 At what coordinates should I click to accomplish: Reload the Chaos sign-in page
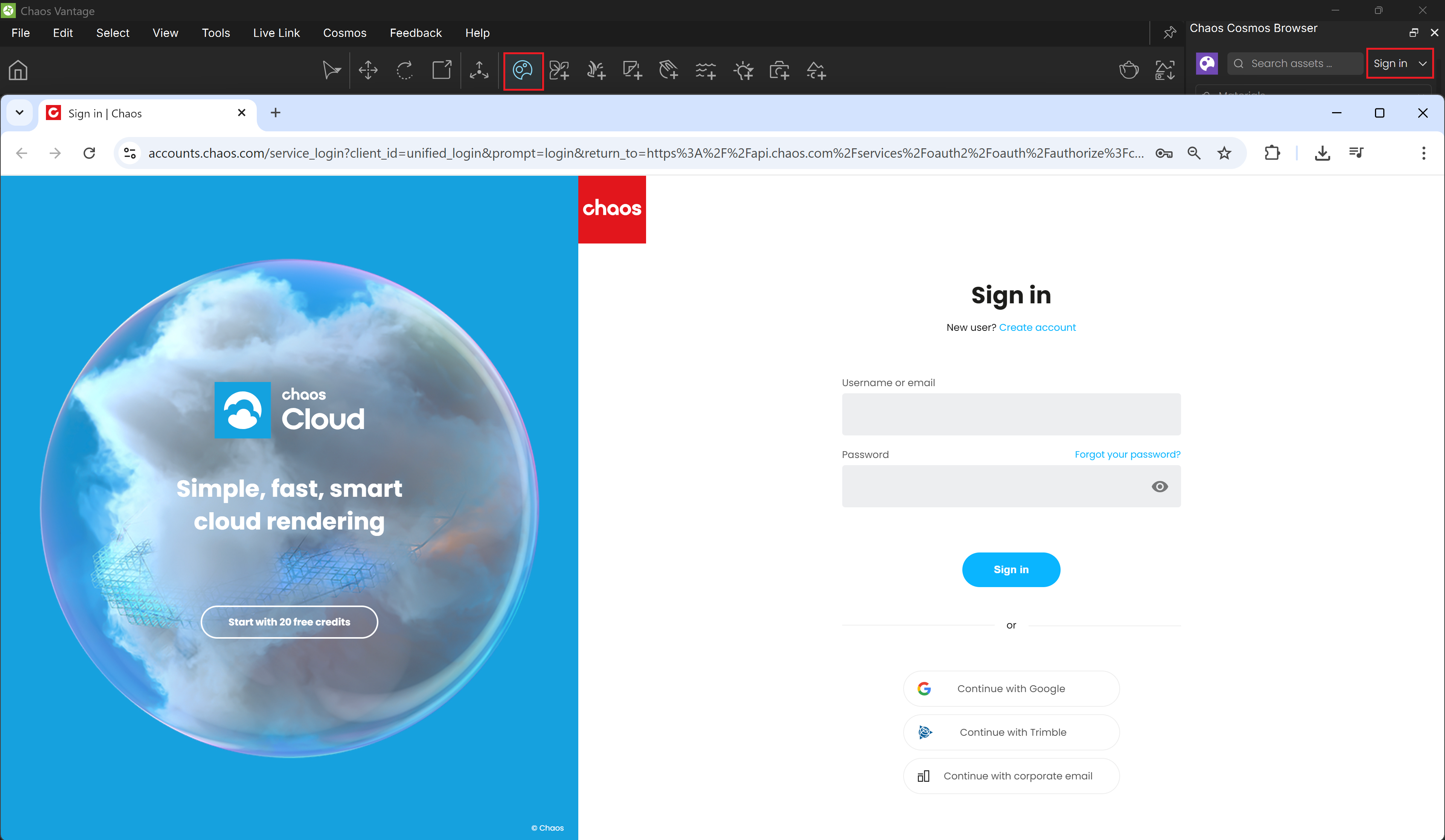[x=90, y=153]
